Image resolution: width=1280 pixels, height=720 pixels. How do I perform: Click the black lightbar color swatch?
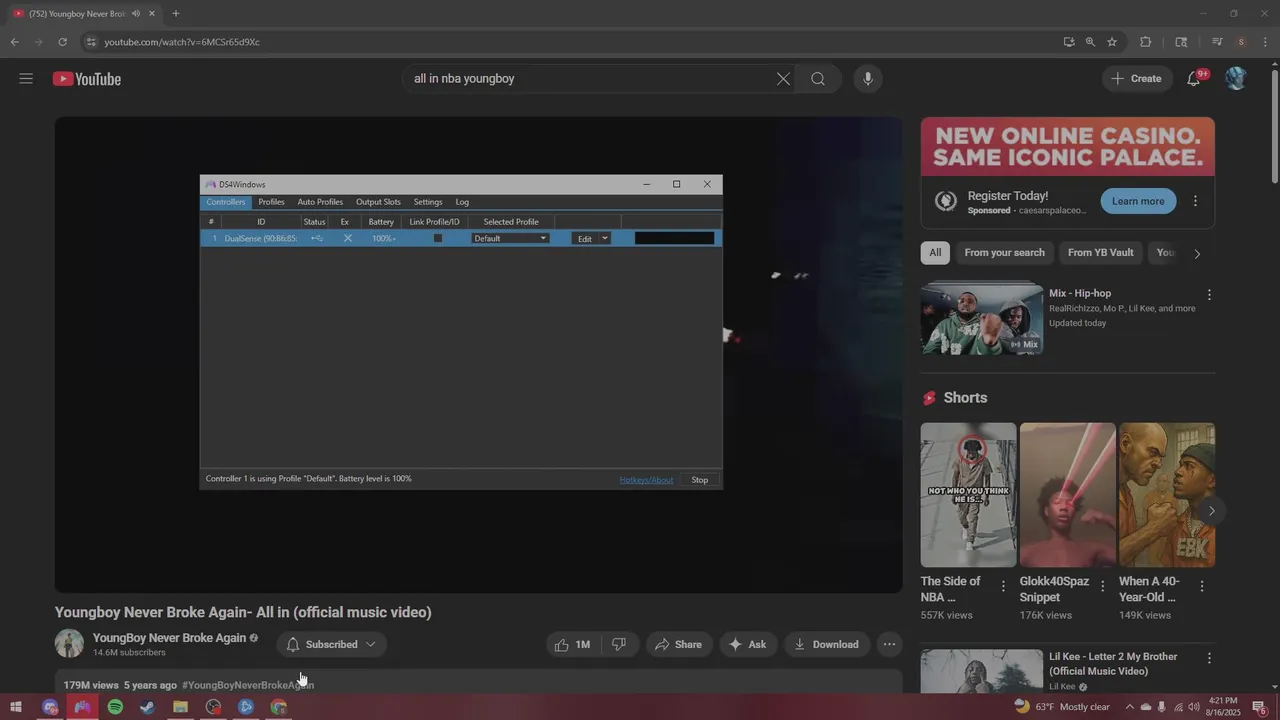coord(674,238)
